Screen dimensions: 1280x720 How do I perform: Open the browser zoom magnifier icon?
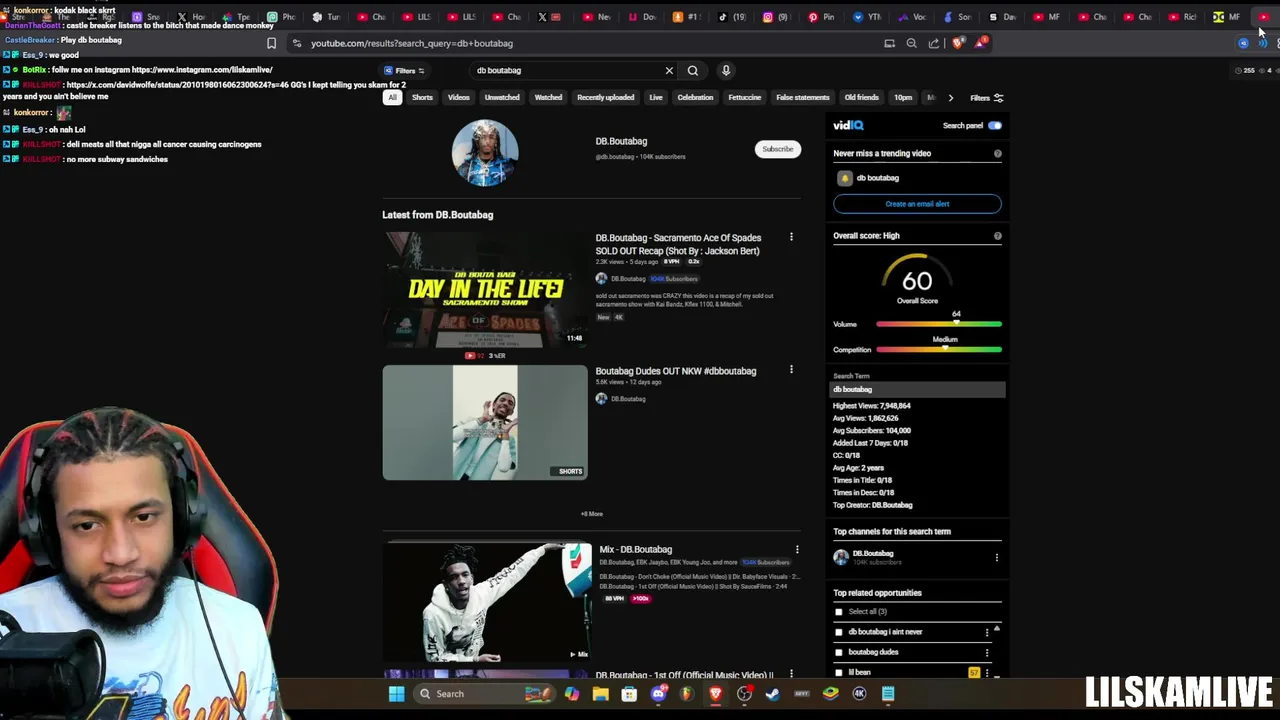pyautogui.click(x=911, y=43)
